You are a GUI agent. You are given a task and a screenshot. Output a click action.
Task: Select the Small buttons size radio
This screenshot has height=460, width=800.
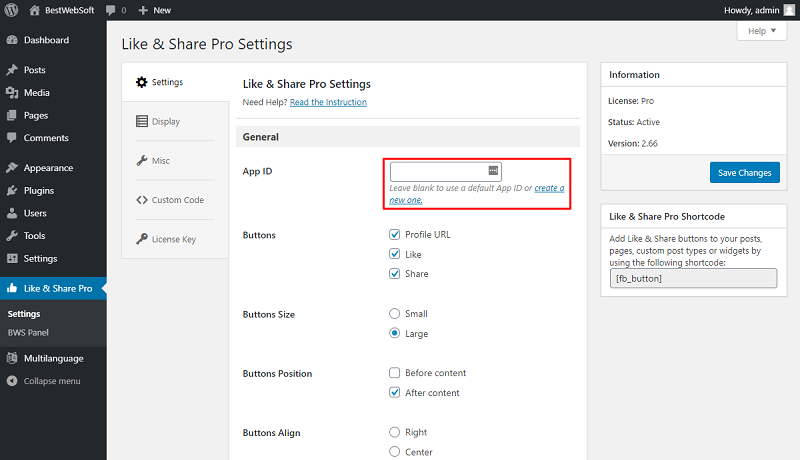(x=394, y=314)
